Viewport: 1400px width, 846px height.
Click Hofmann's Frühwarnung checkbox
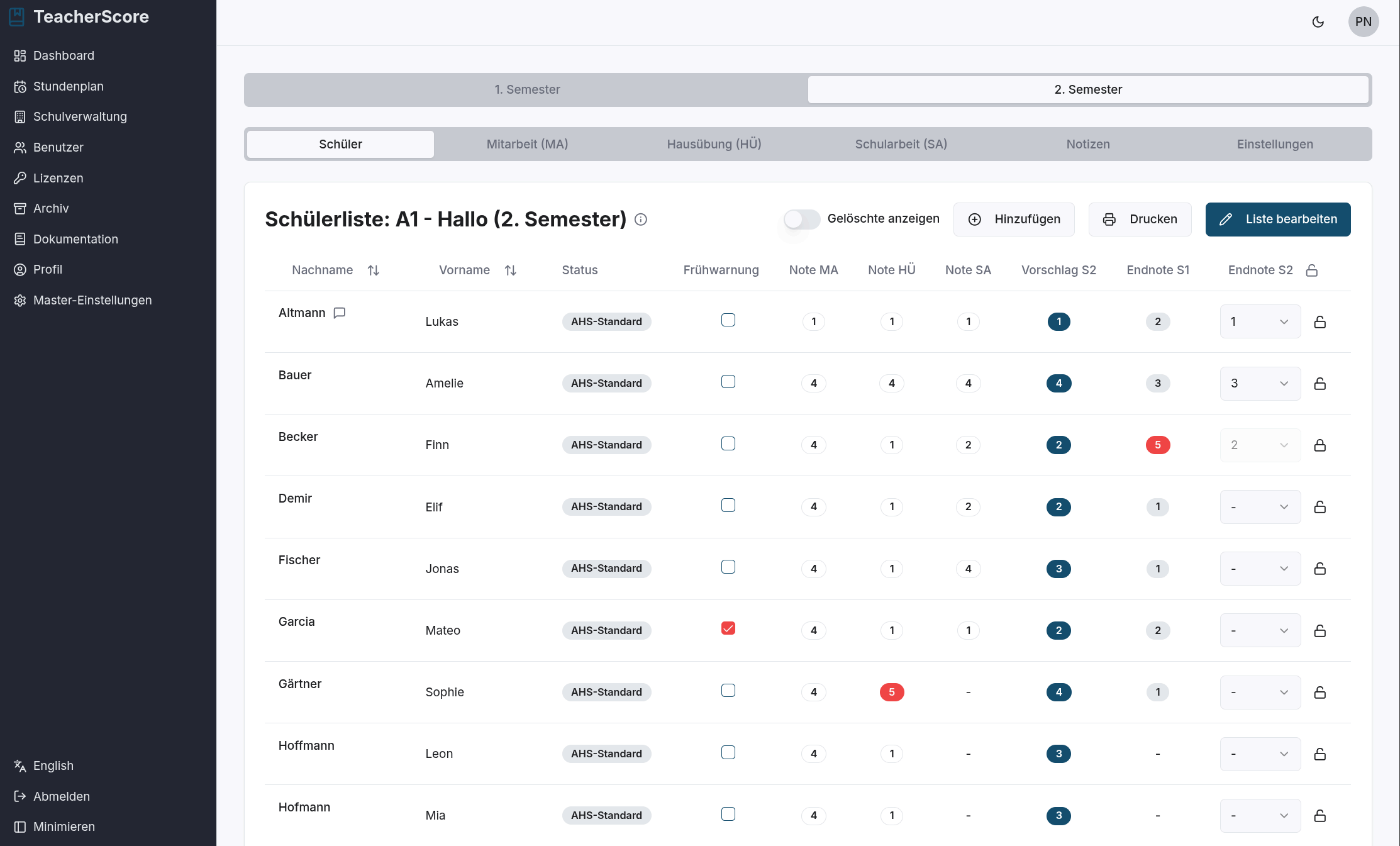coord(728,814)
